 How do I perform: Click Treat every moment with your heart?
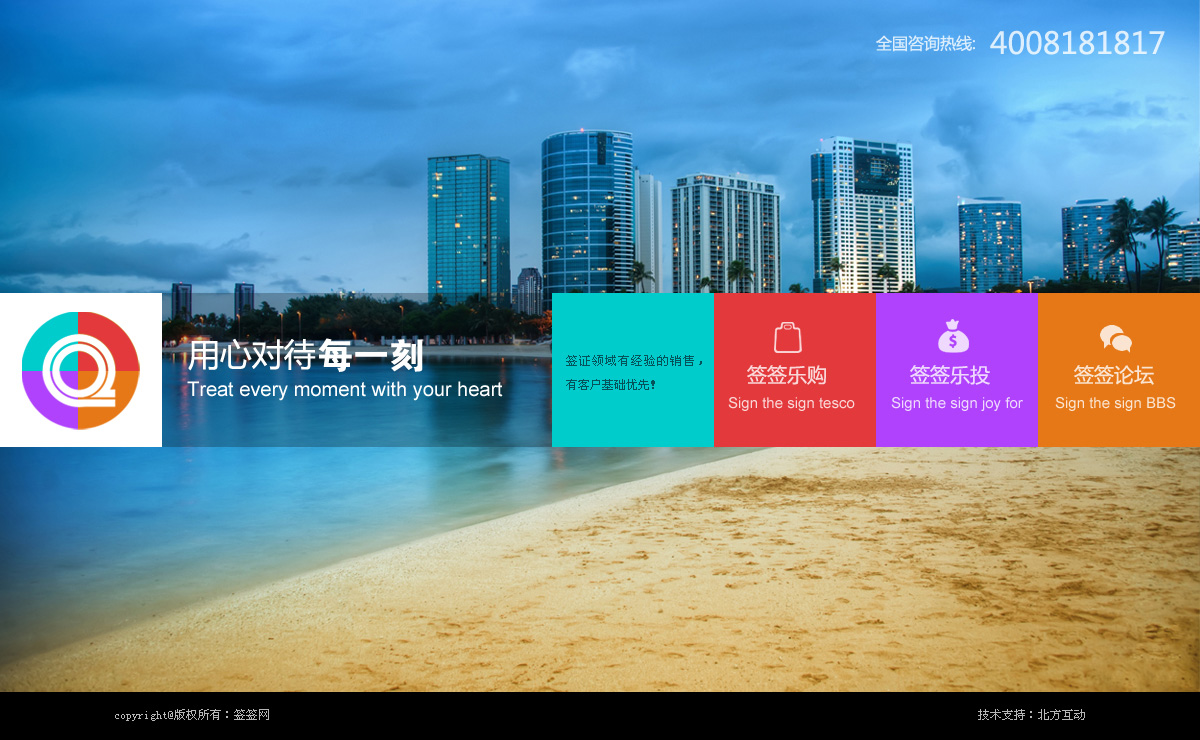(x=345, y=389)
